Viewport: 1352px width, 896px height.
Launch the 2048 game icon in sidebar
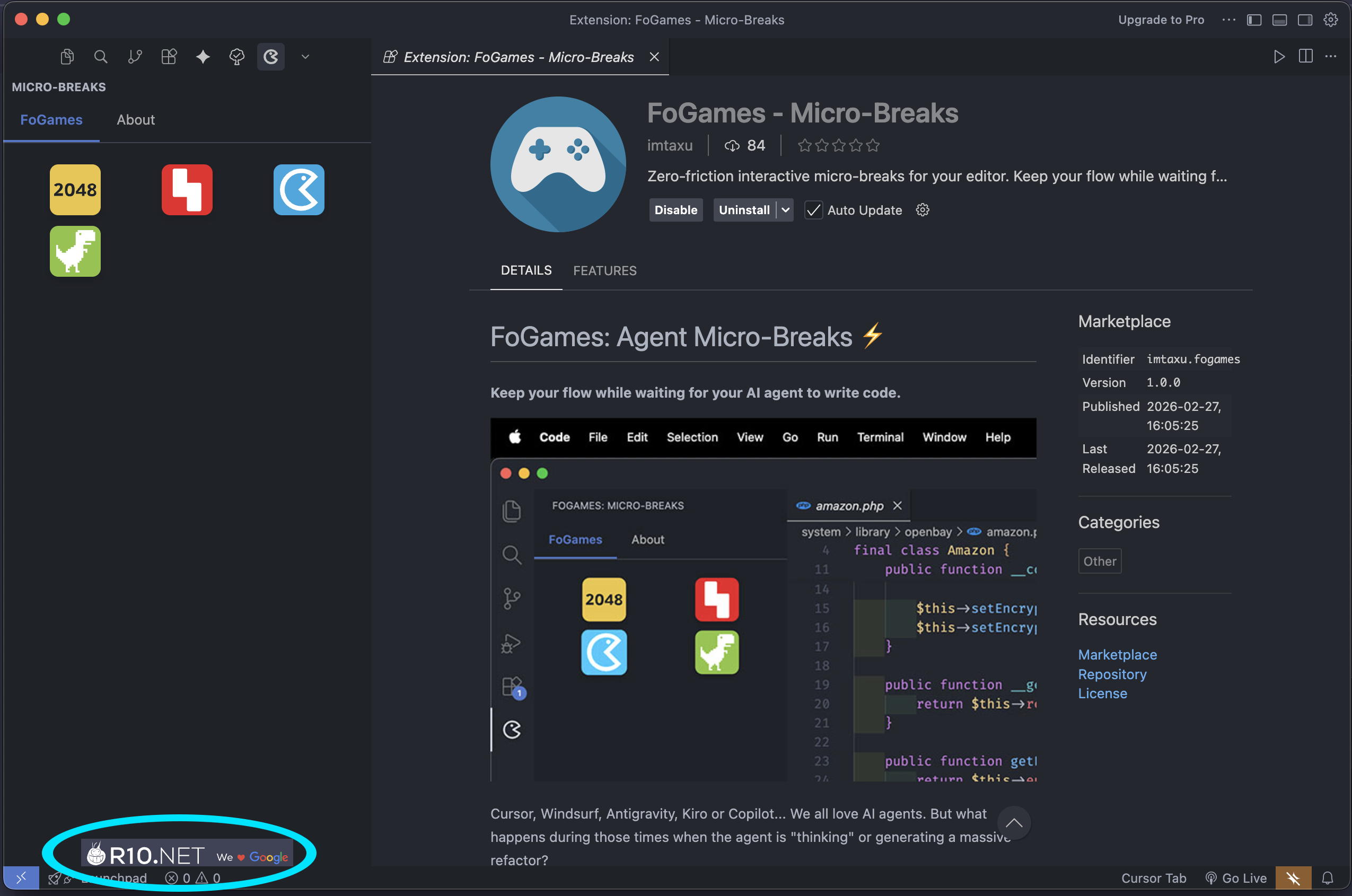coord(75,190)
